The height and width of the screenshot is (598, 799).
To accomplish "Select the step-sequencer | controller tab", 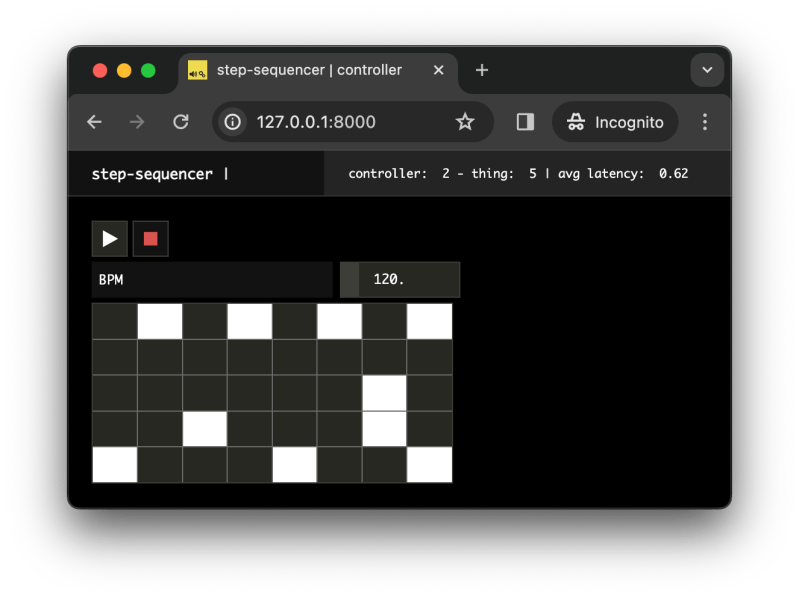I will [318, 70].
